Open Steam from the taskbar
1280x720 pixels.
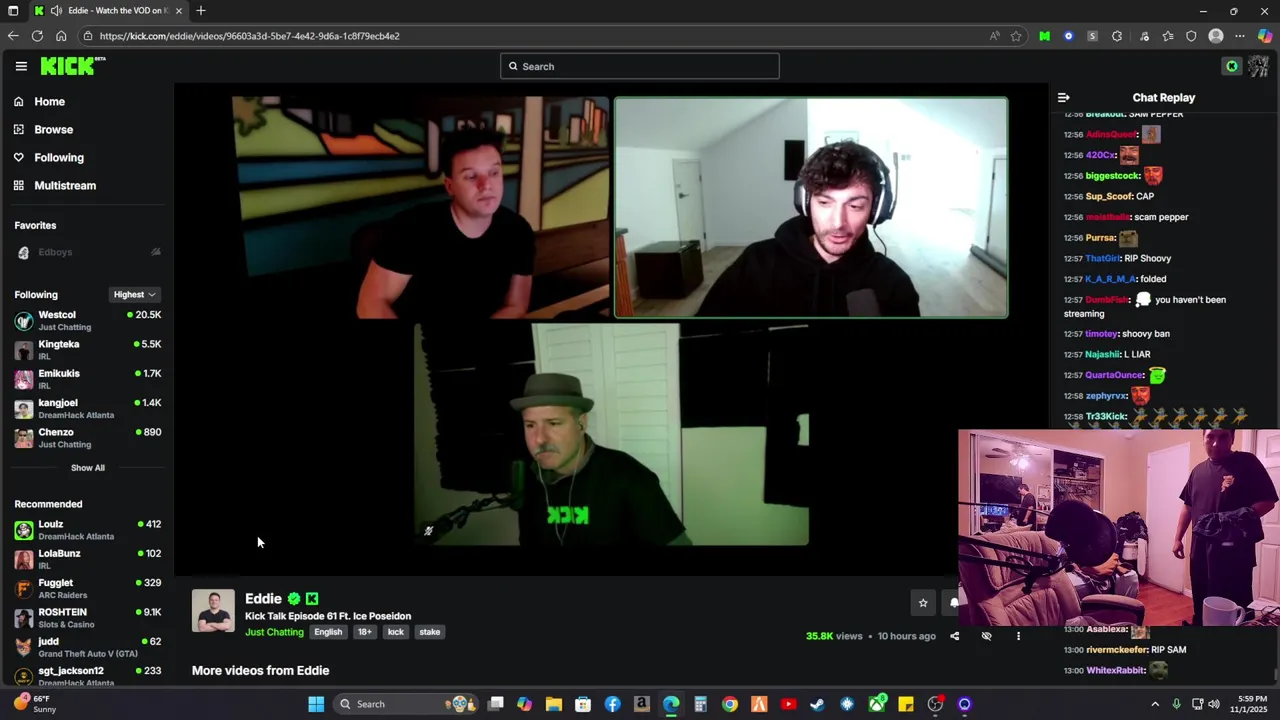pyautogui.click(x=818, y=704)
